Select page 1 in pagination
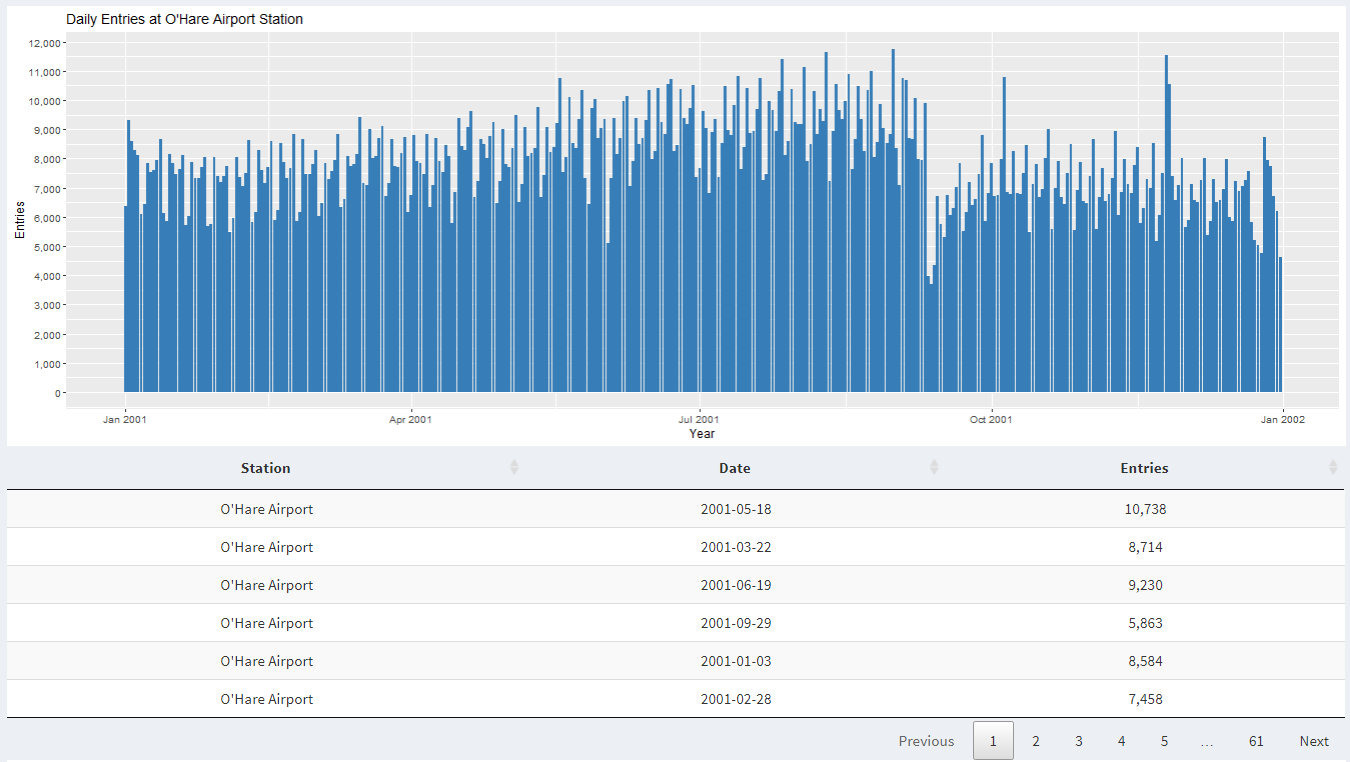The width and height of the screenshot is (1350, 762). point(993,741)
